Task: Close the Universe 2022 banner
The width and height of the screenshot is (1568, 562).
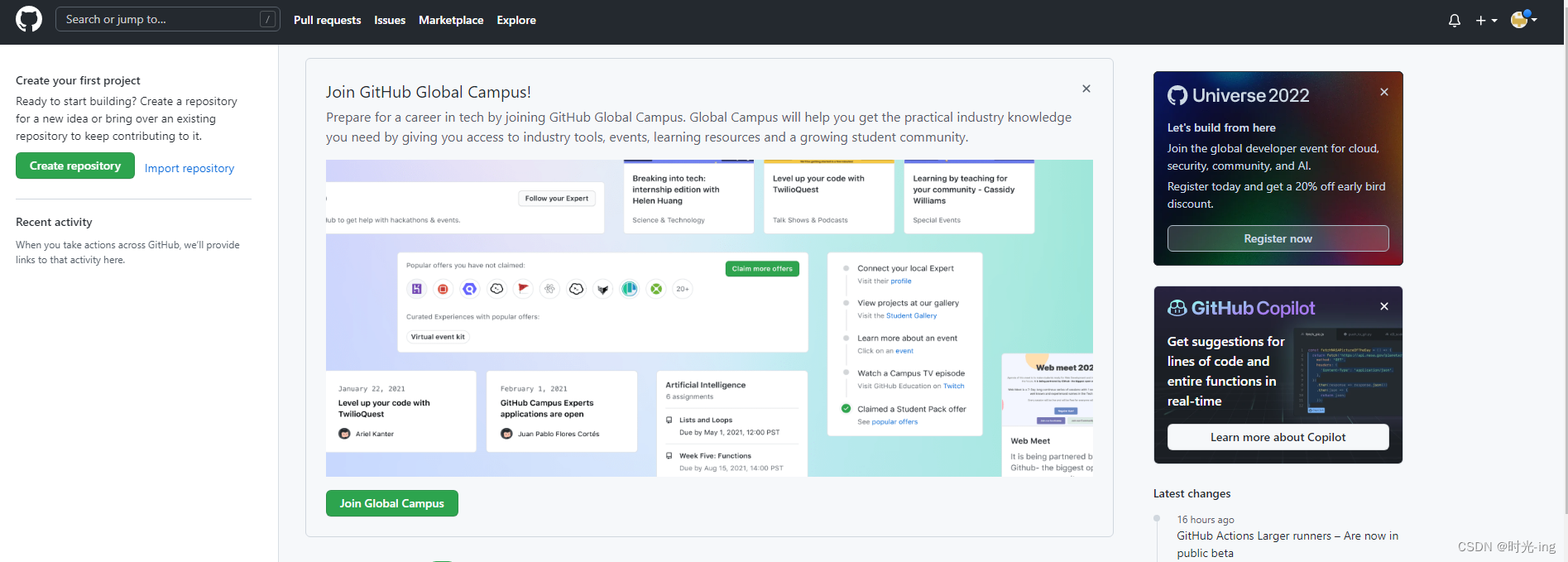Action: click(x=1384, y=92)
